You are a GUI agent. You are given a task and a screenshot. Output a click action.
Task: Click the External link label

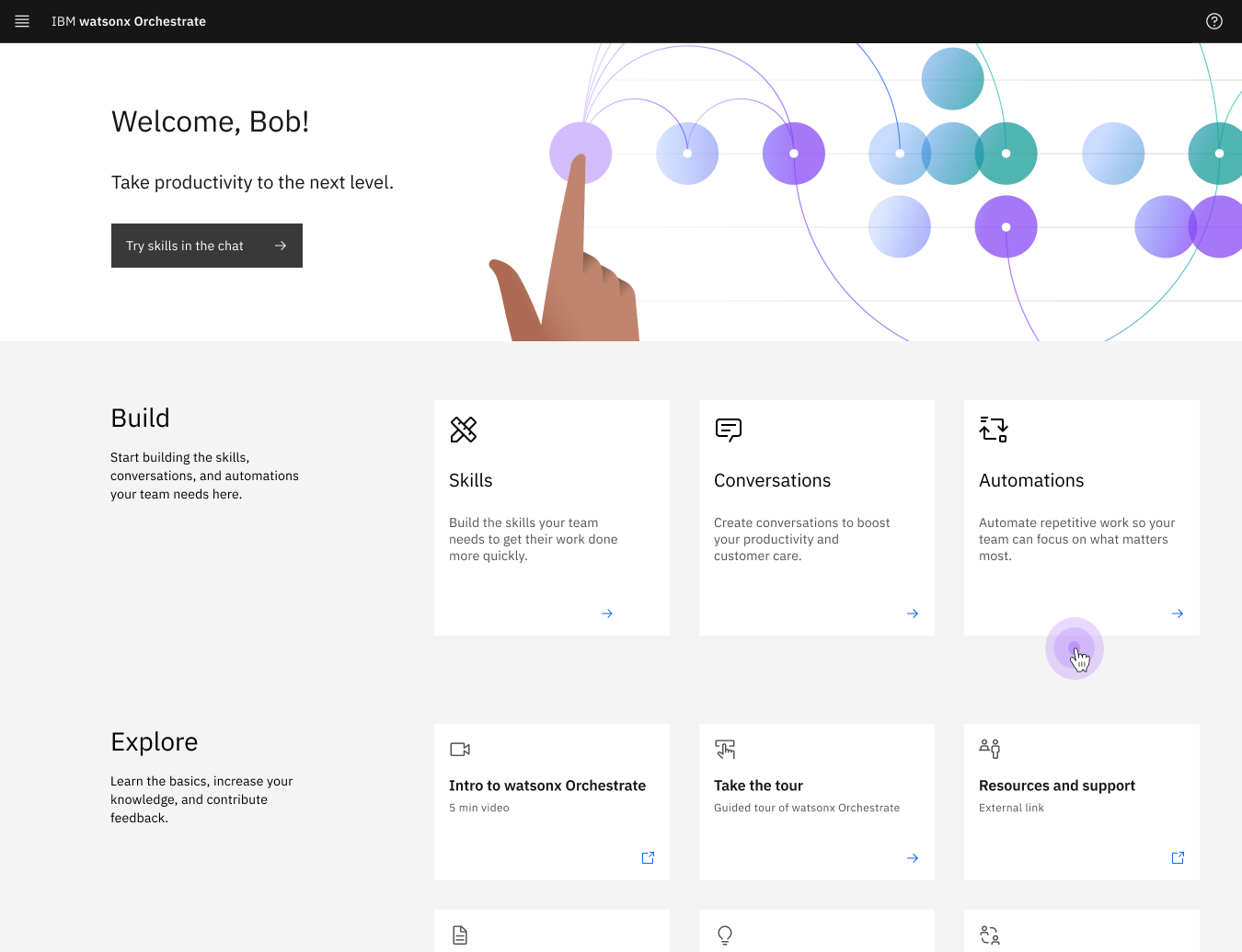pos(1011,808)
